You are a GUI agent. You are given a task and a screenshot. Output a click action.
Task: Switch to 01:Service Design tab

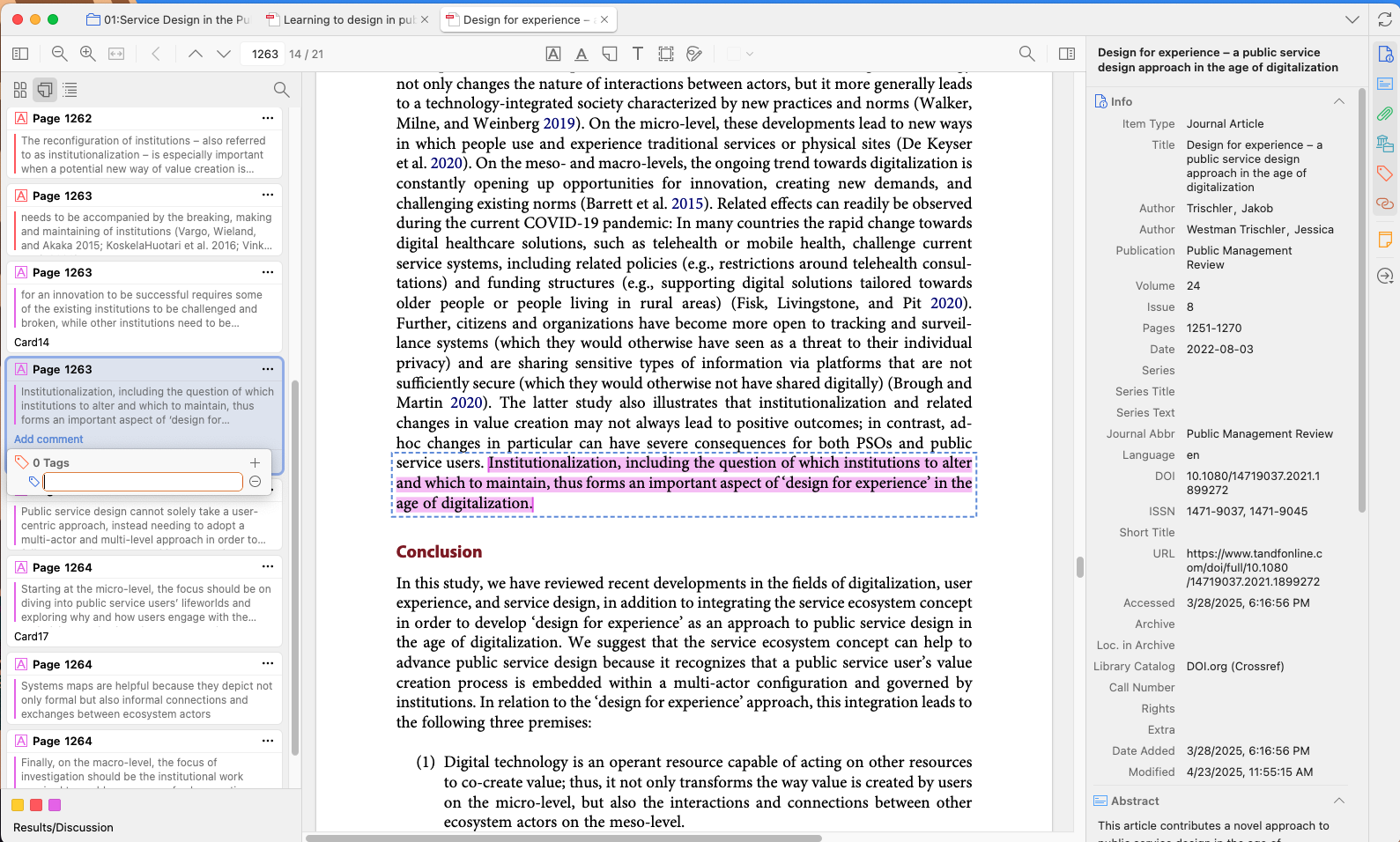pyautogui.click(x=167, y=19)
